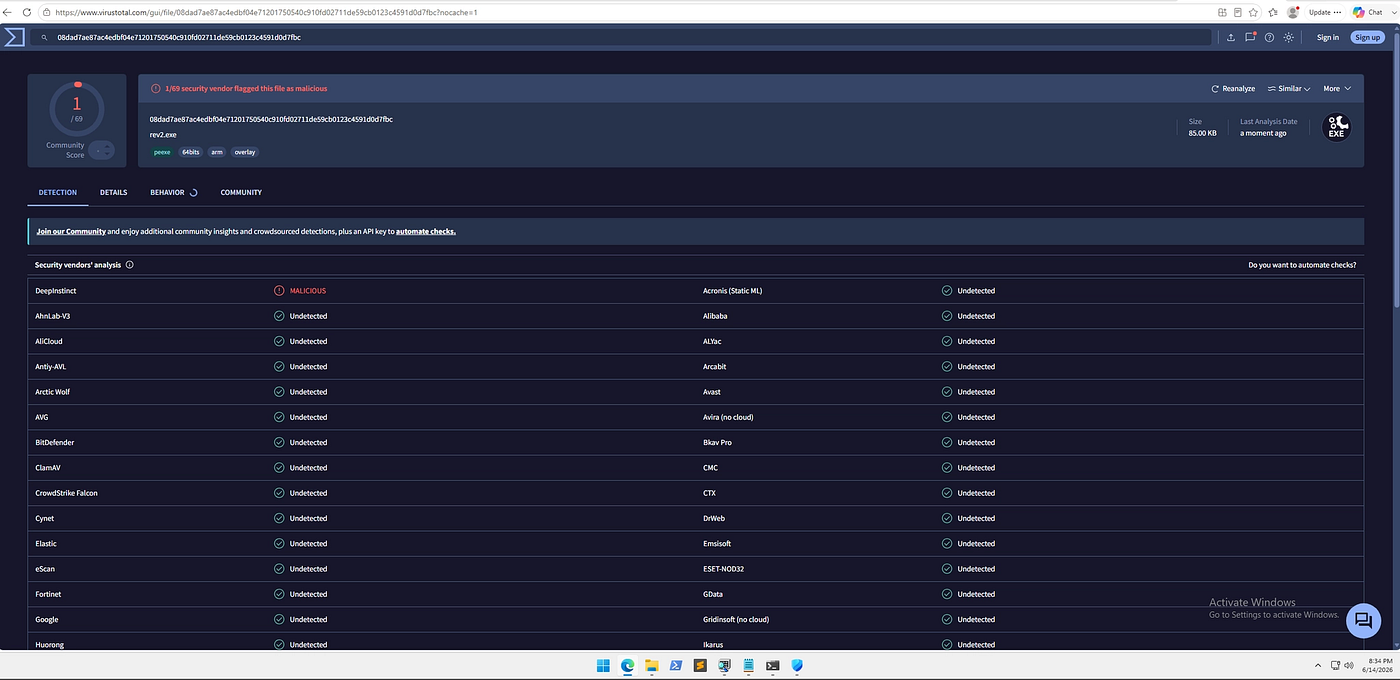1400x680 pixels.
Task: Click the Sign in link
Action: [x=1327, y=37]
